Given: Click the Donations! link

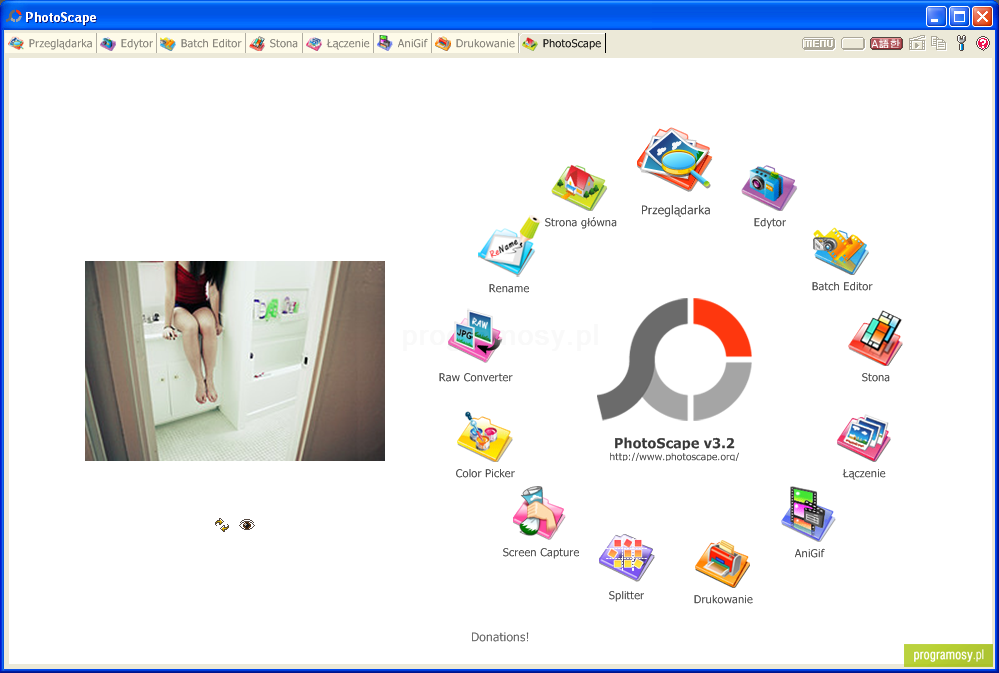Looking at the screenshot, I should [x=500, y=637].
